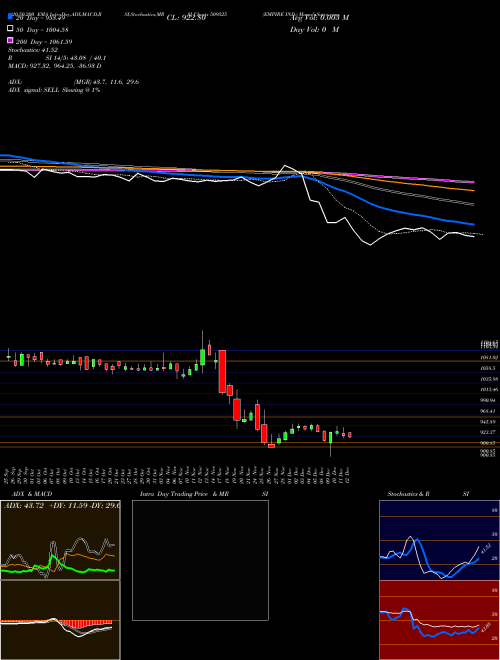Click the 'Stochastics & RSI' panel title
The height and width of the screenshot is (660, 500).
click(428, 494)
